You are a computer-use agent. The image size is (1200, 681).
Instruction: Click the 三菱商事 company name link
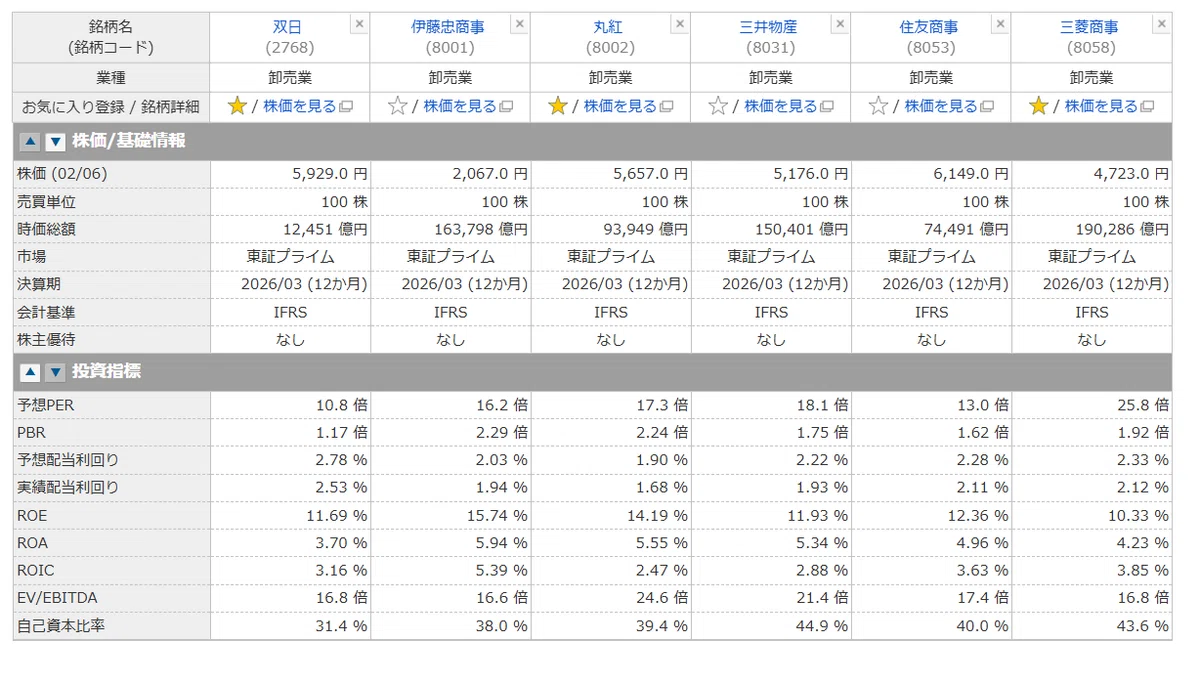click(x=1090, y=28)
